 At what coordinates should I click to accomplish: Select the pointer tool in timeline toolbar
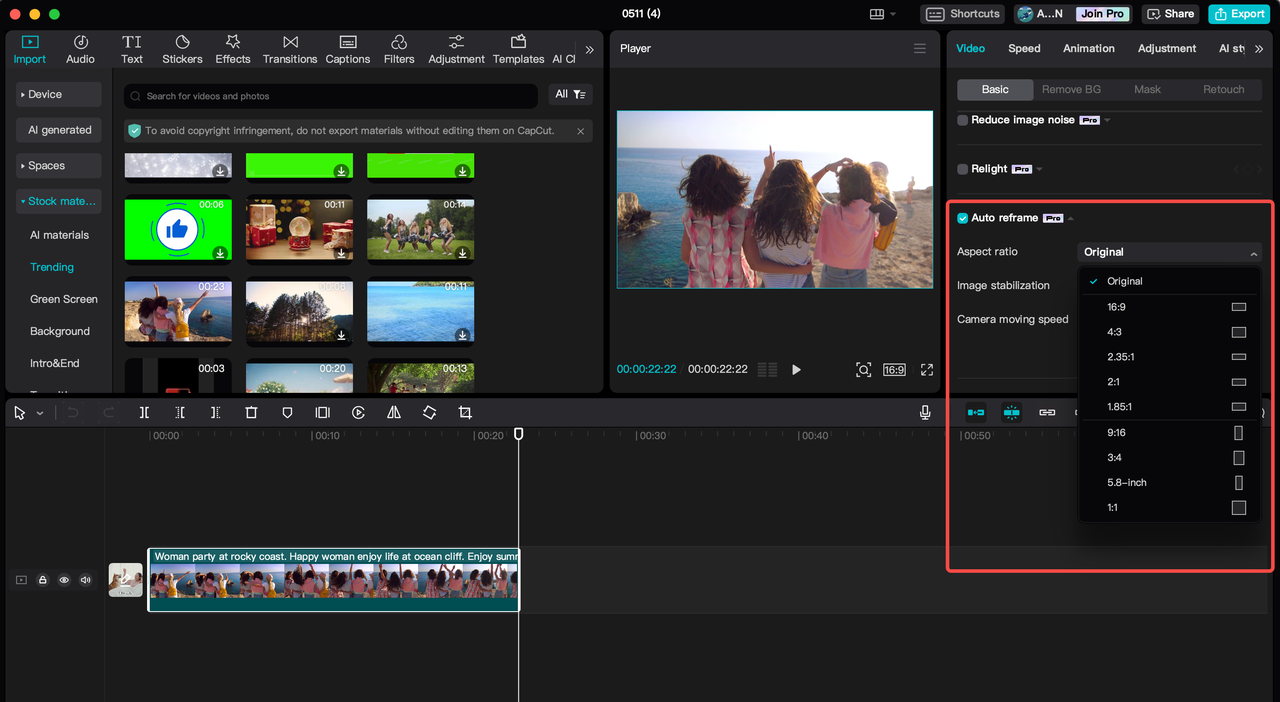(20, 412)
